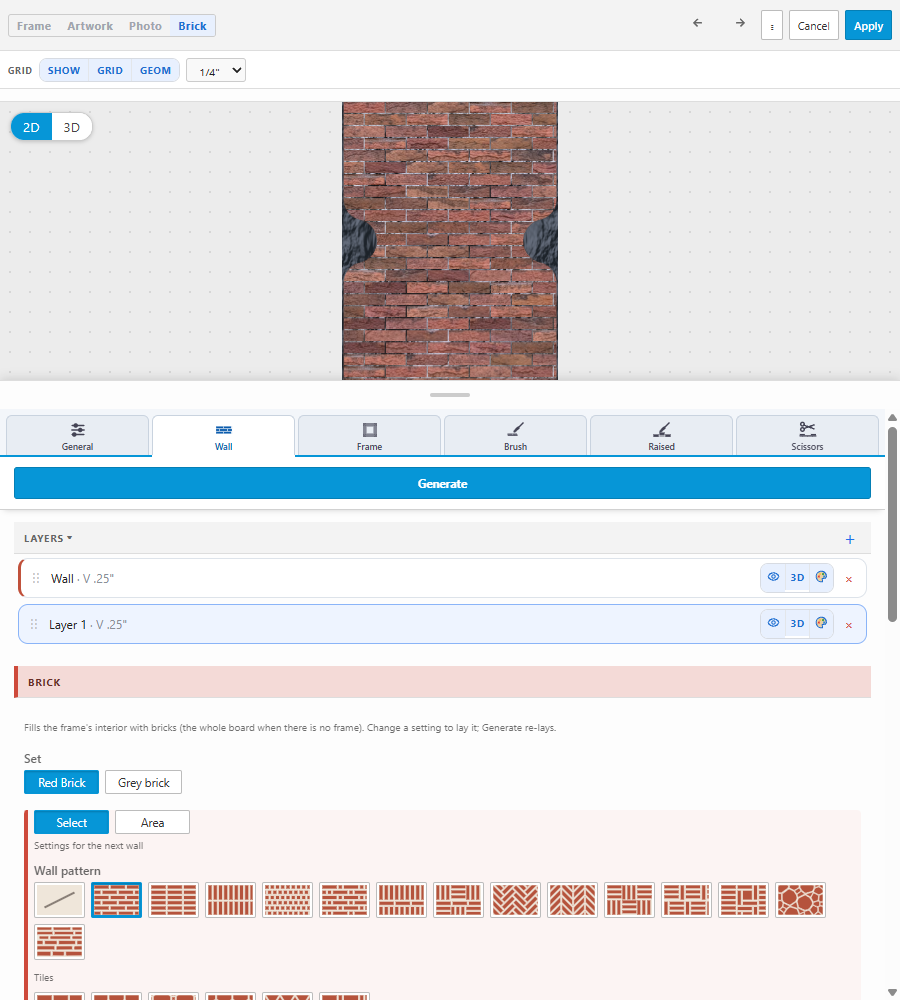Open the Frame tool tab with square icon
This screenshot has width=900, height=1000.
click(x=369, y=436)
